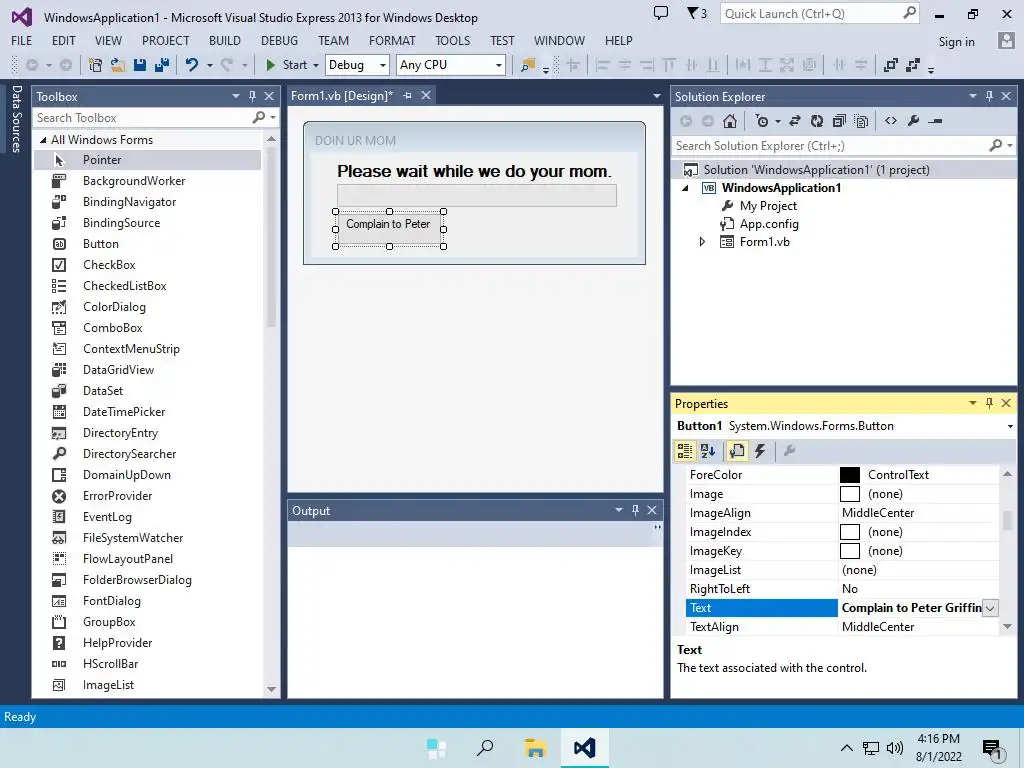
Task: Switch to Events lightning bolt in Properties panel
Action: [760, 451]
